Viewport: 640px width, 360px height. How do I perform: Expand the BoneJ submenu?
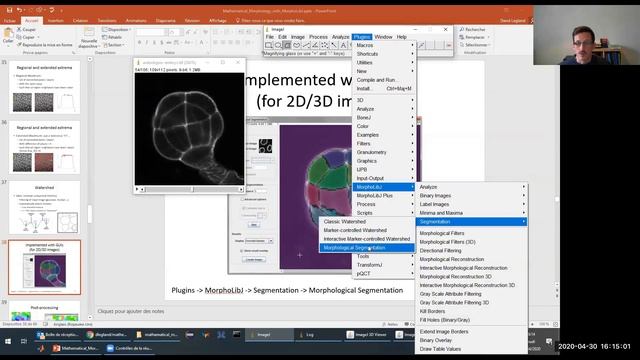pos(384,118)
